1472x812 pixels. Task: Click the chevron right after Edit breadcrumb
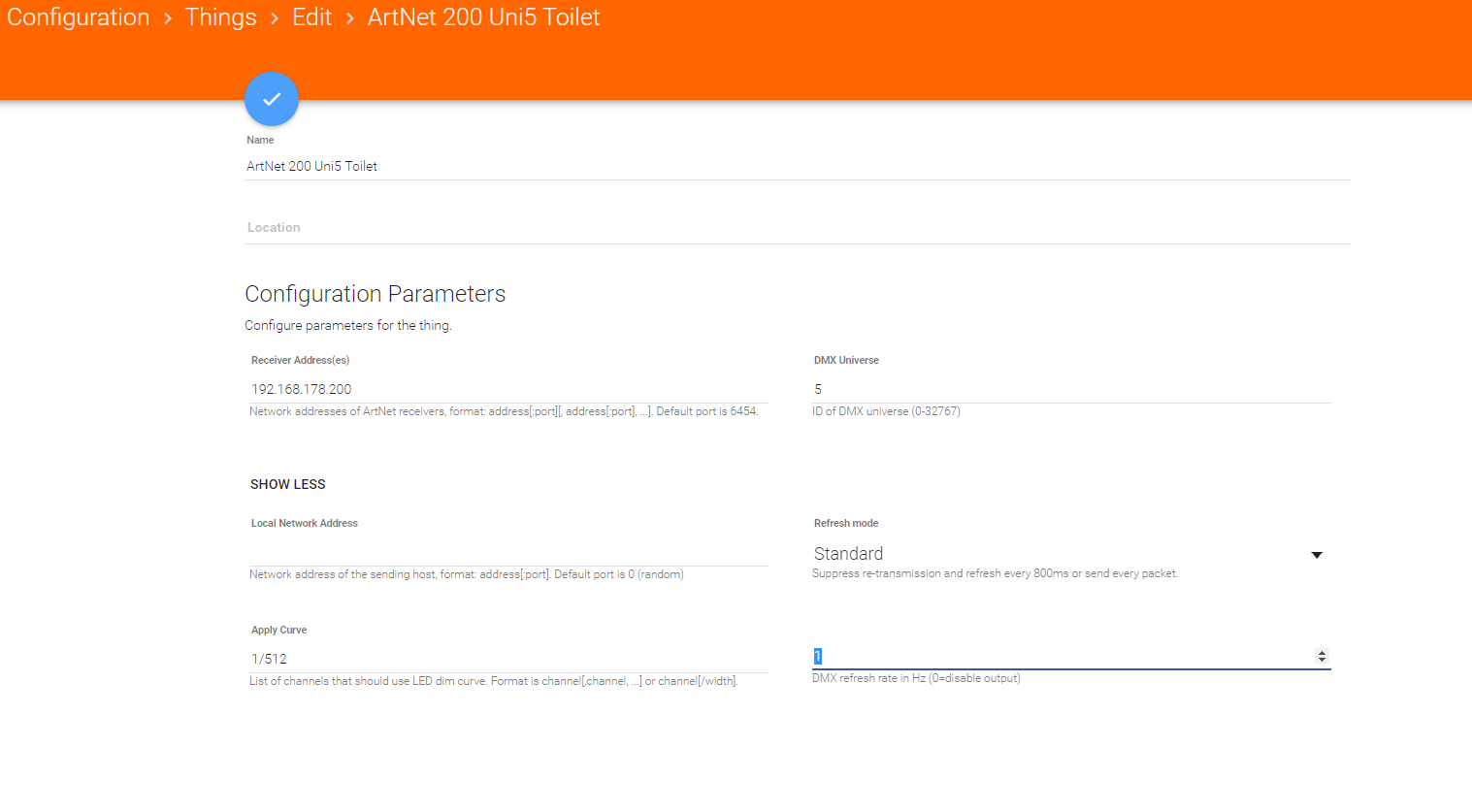349,18
